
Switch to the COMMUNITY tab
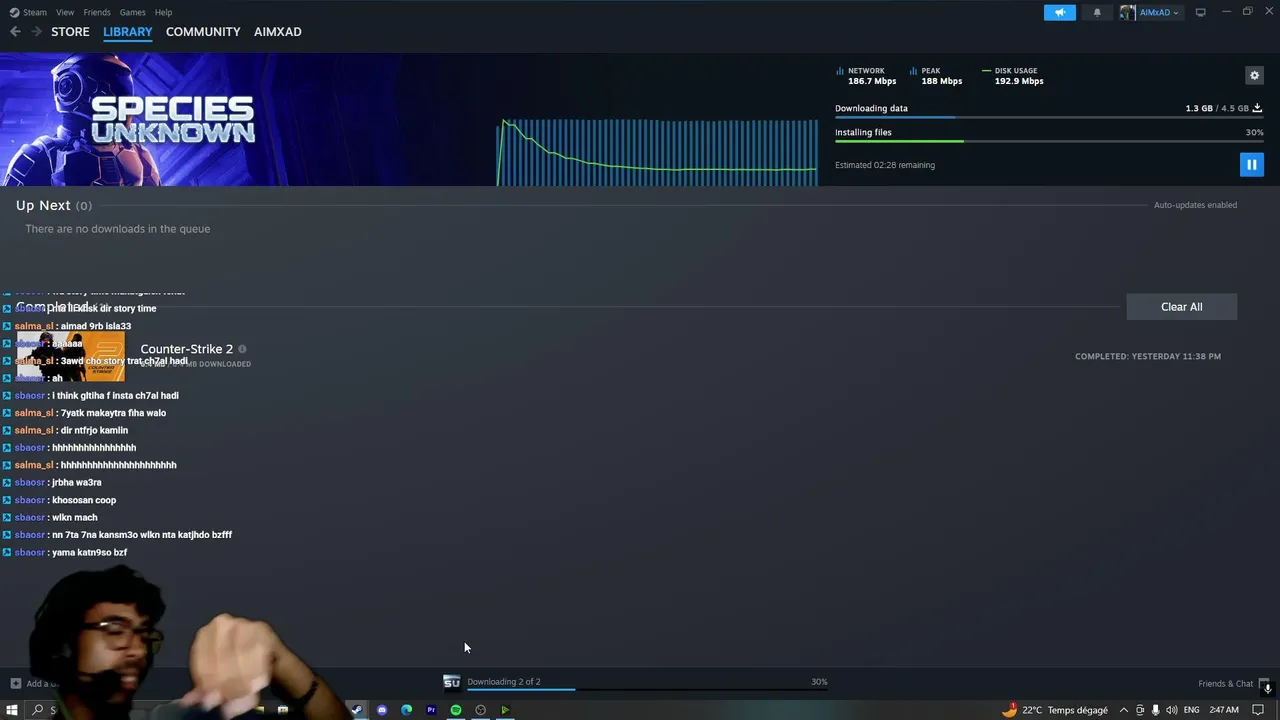pyautogui.click(x=203, y=32)
